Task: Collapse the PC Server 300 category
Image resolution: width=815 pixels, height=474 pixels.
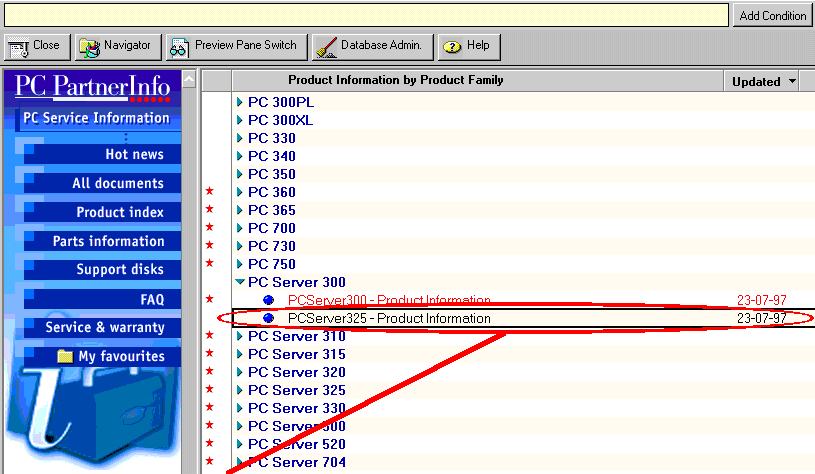Action: tap(240, 282)
